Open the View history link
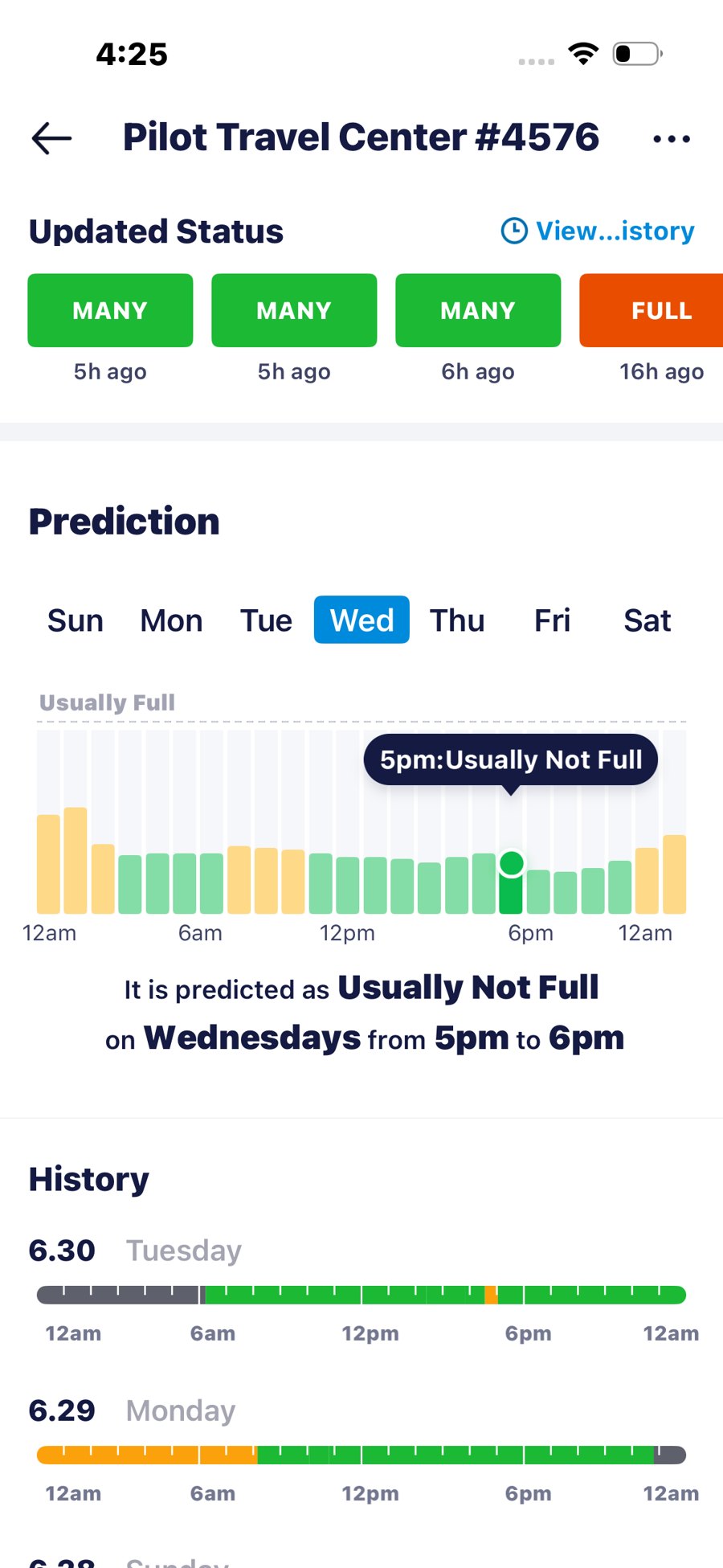This screenshot has width=723, height=1568. [x=615, y=231]
